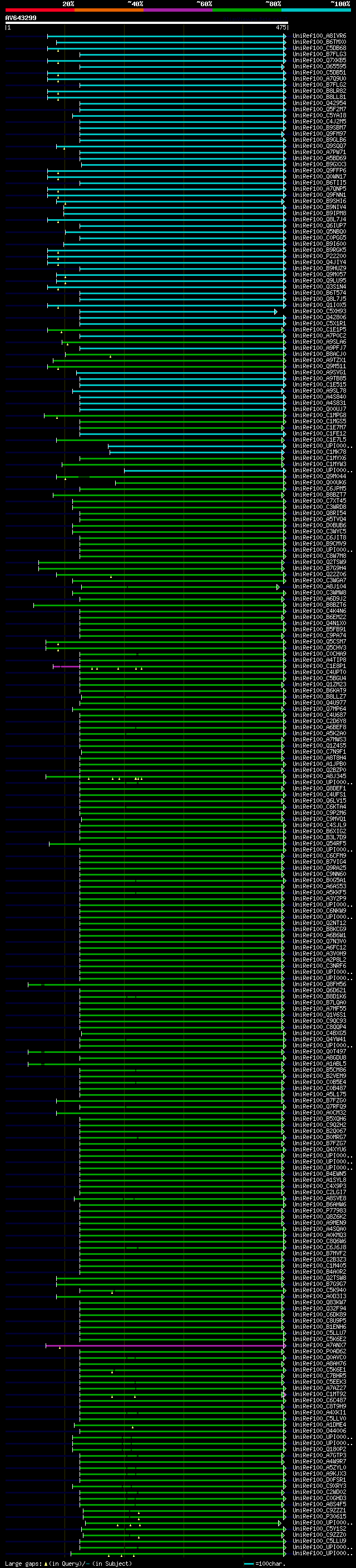
Task: Select the orange ~40% identity legend segment
Action: pos(109,10)
